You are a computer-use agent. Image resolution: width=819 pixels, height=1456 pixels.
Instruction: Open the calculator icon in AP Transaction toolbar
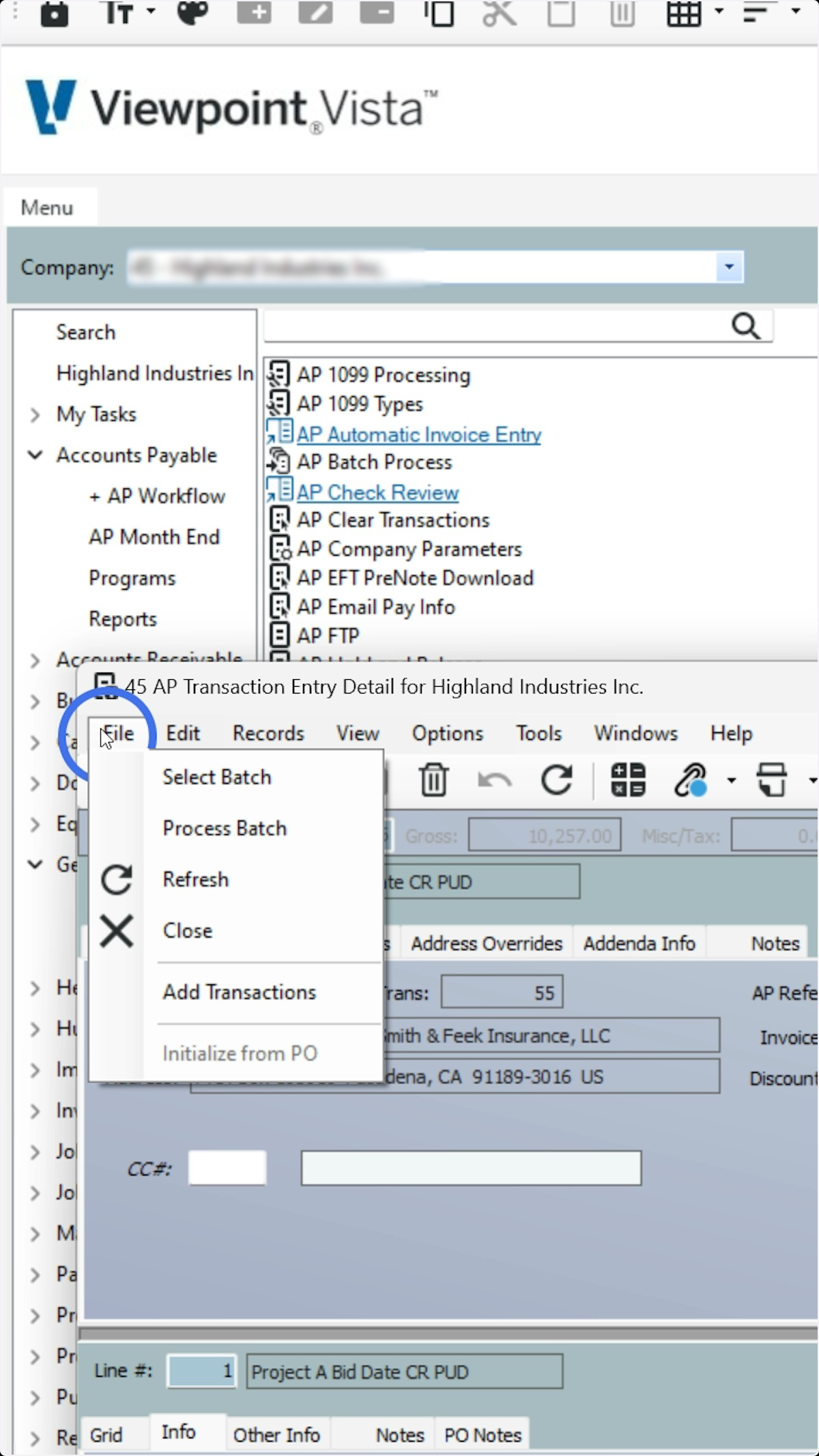(x=629, y=780)
